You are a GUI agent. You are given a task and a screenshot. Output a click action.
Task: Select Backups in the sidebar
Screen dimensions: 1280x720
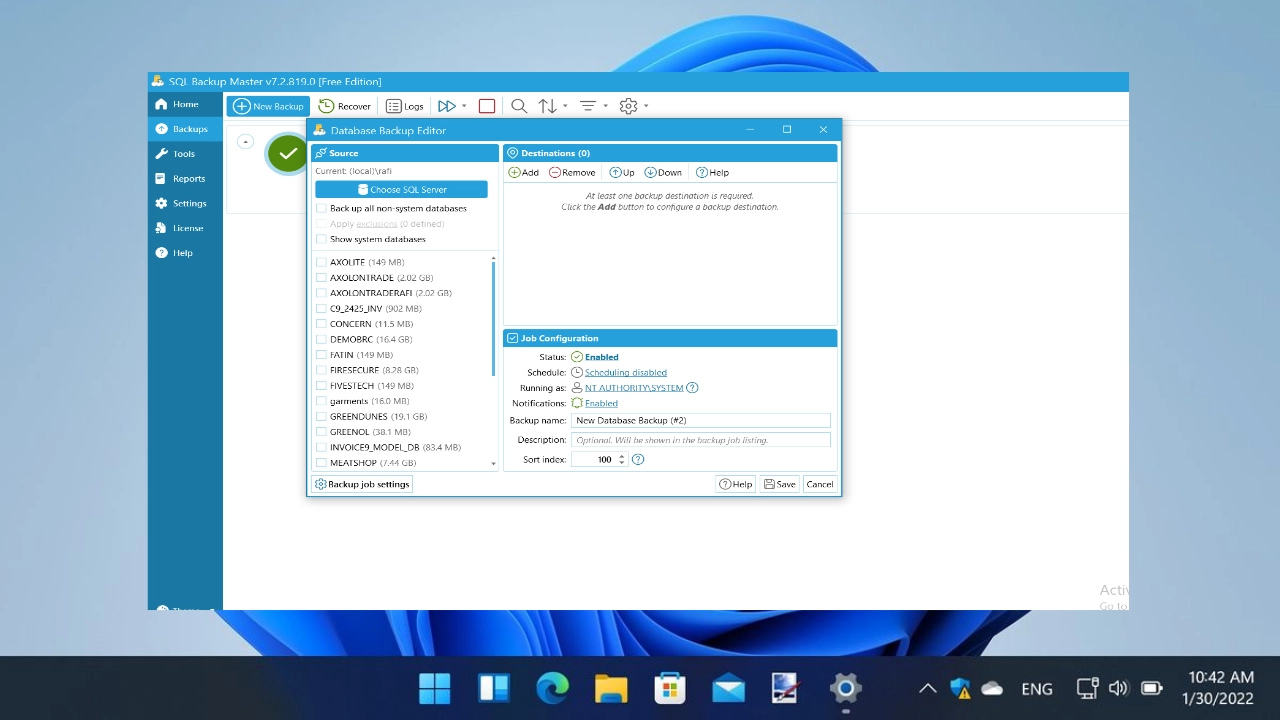pyautogui.click(x=185, y=129)
